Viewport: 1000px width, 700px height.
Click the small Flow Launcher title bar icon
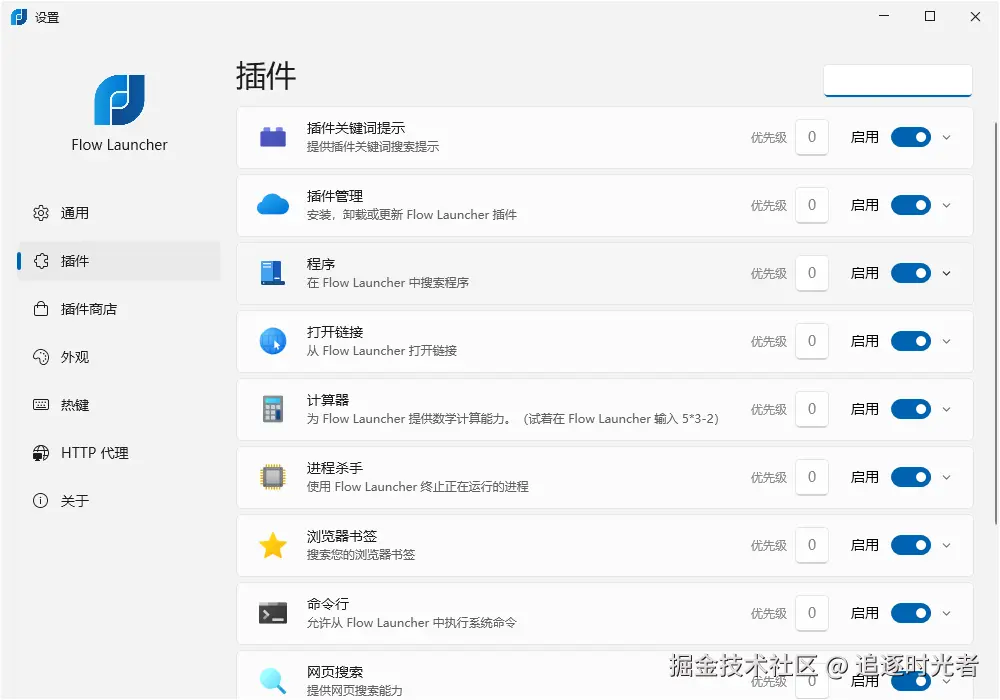pyautogui.click(x=19, y=17)
